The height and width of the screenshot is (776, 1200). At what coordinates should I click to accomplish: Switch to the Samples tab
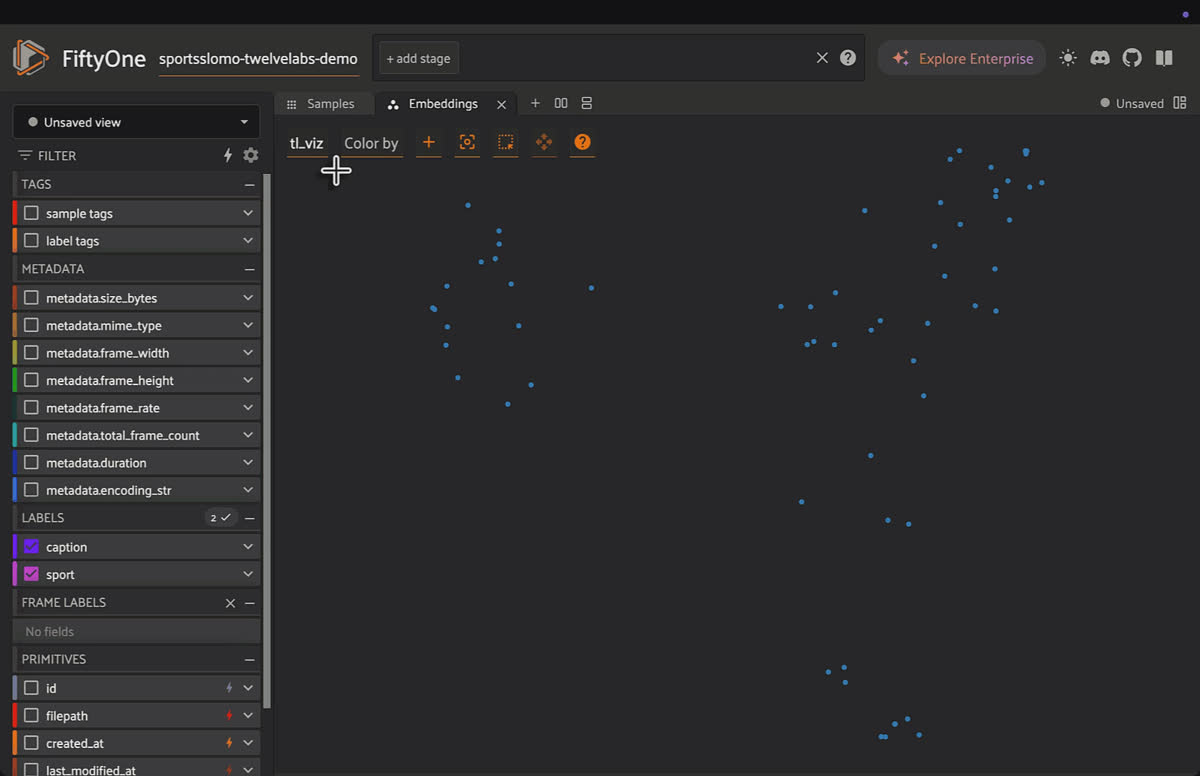(x=321, y=104)
